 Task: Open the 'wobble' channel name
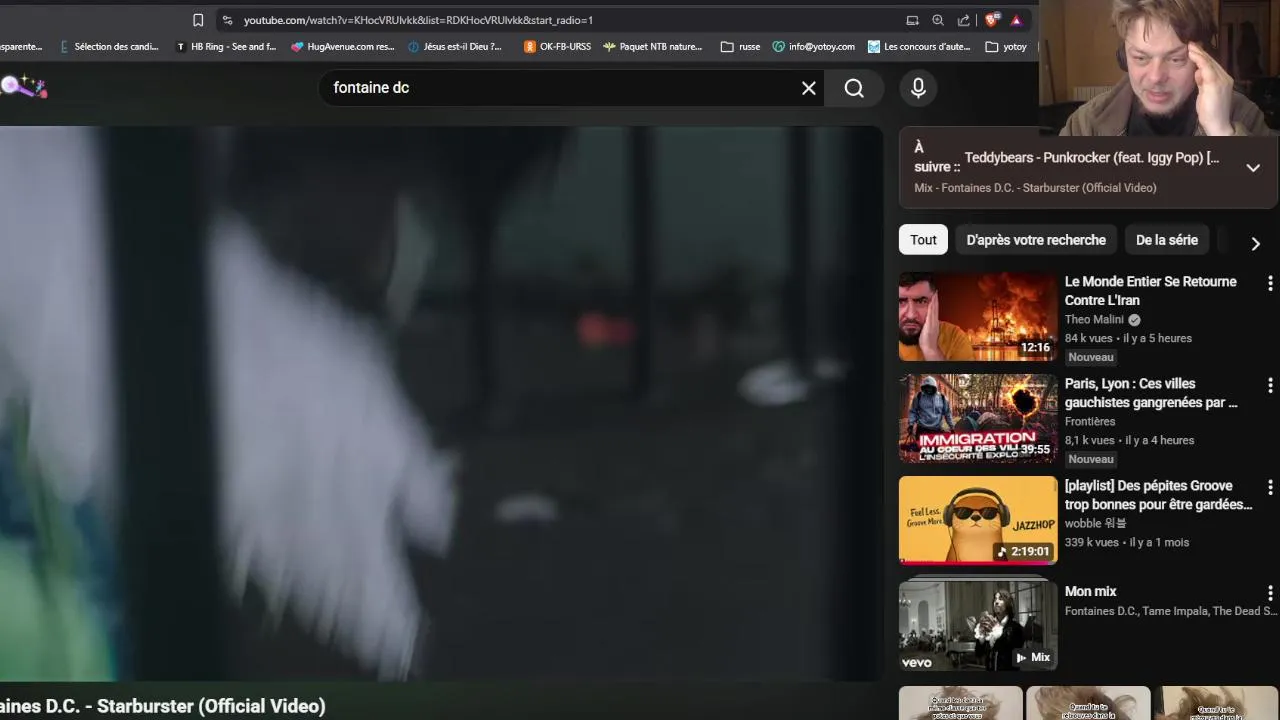1096,524
